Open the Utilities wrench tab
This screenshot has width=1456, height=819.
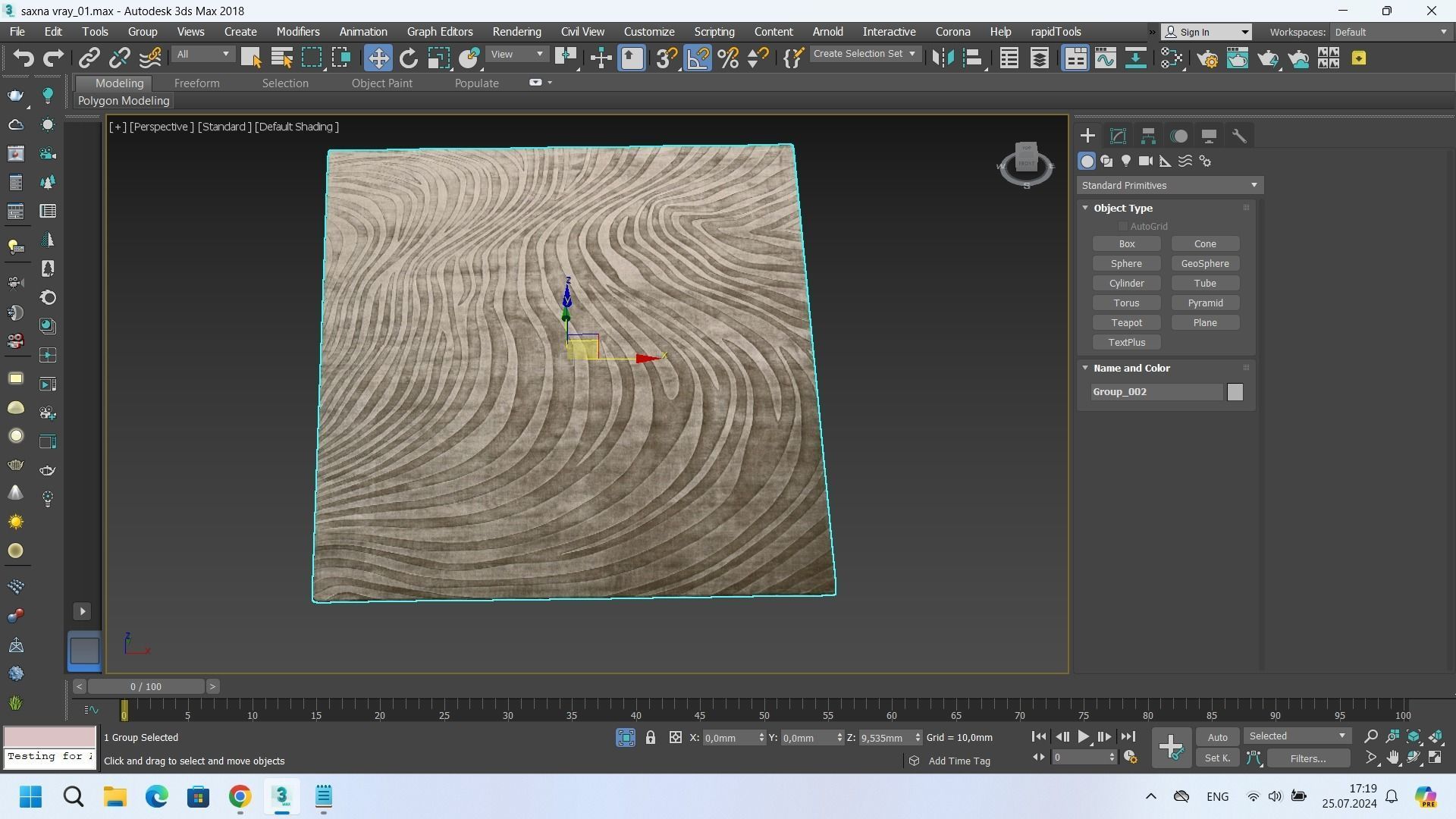[1239, 136]
